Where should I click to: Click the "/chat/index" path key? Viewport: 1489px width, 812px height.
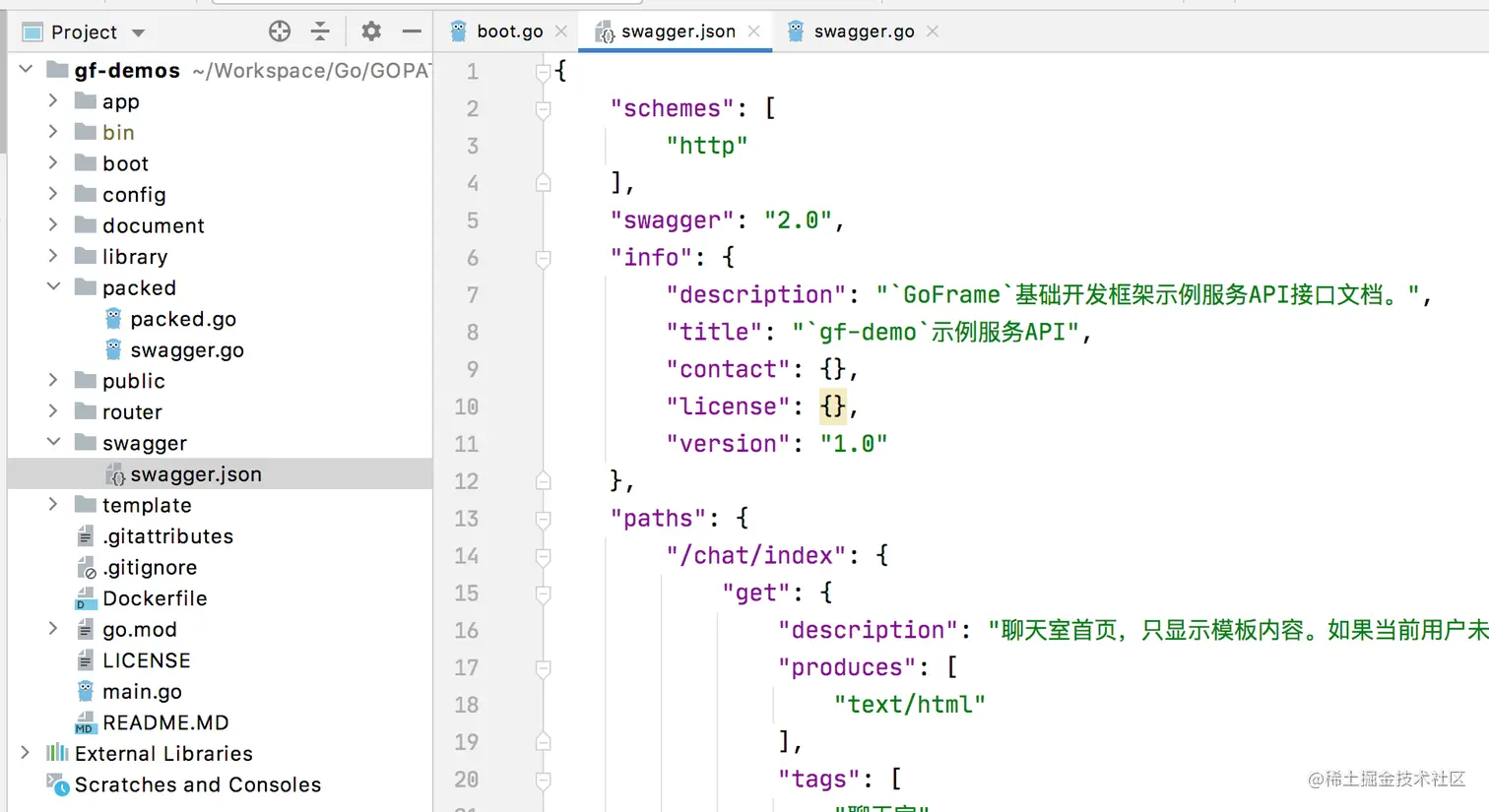click(755, 556)
